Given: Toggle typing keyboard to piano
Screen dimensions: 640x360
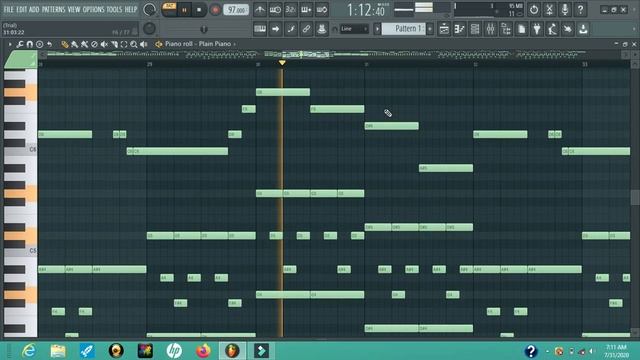Looking at the screenshot, I should pyautogui.click(x=260, y=29).
